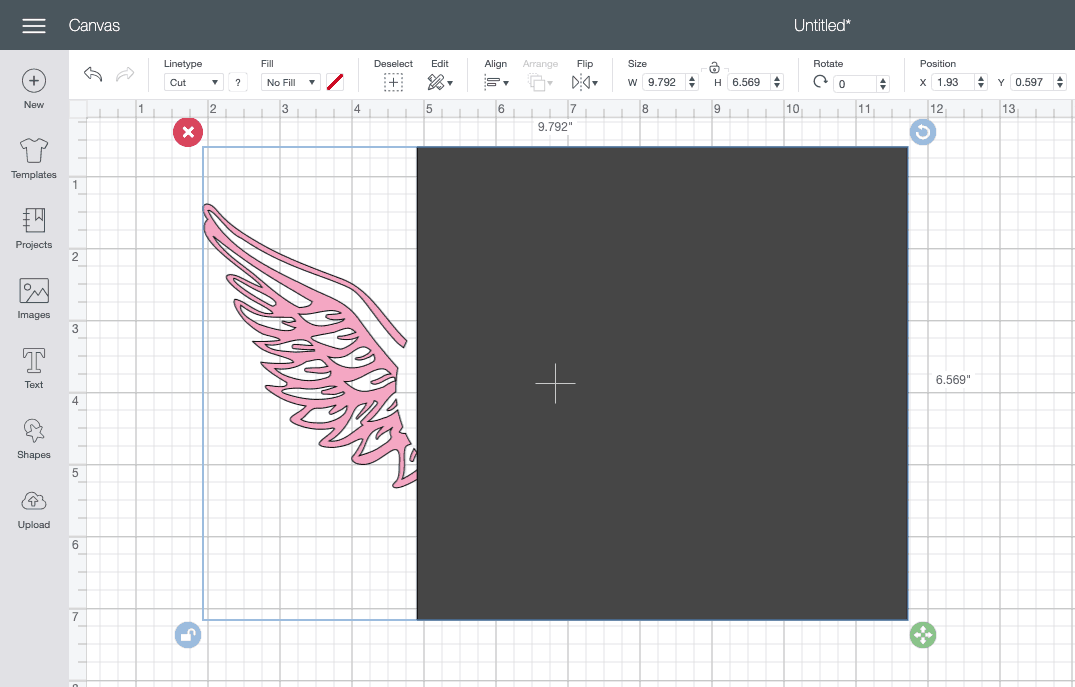Redo the last action
Image resolution: width=1075 pixels, height=687 pixels.
point(125,74)
